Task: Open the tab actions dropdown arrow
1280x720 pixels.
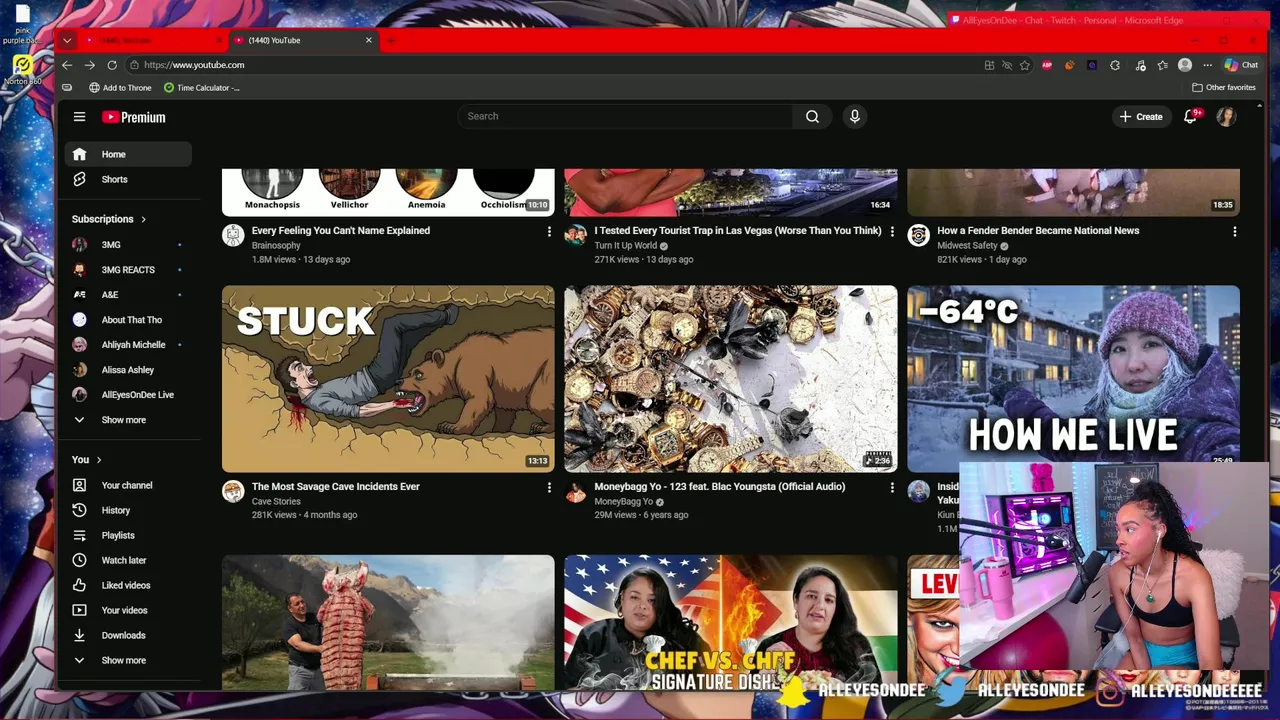Action: pos(67,41)
